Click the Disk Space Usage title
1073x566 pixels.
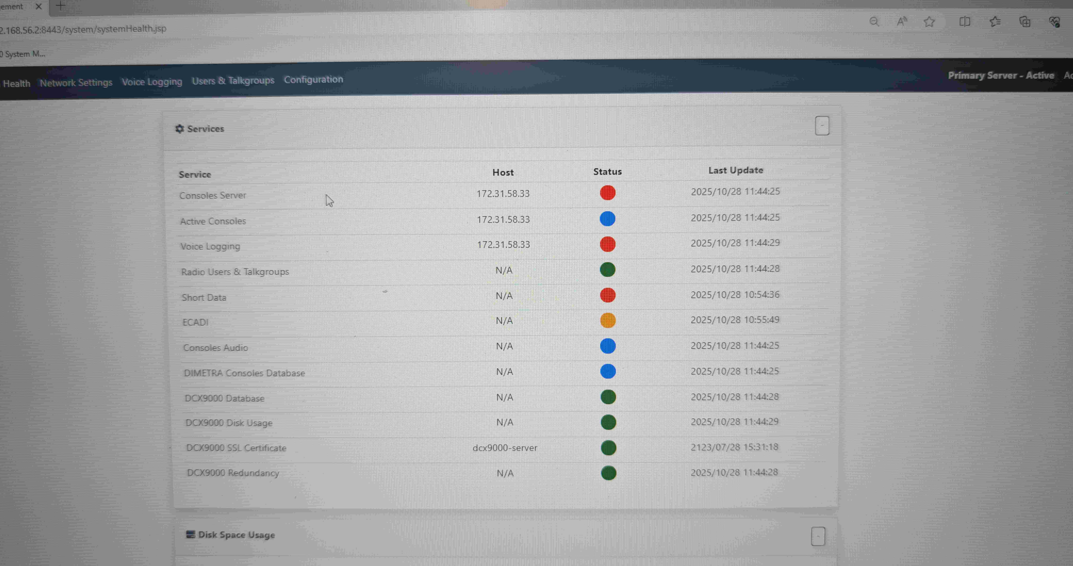[236, 535]
